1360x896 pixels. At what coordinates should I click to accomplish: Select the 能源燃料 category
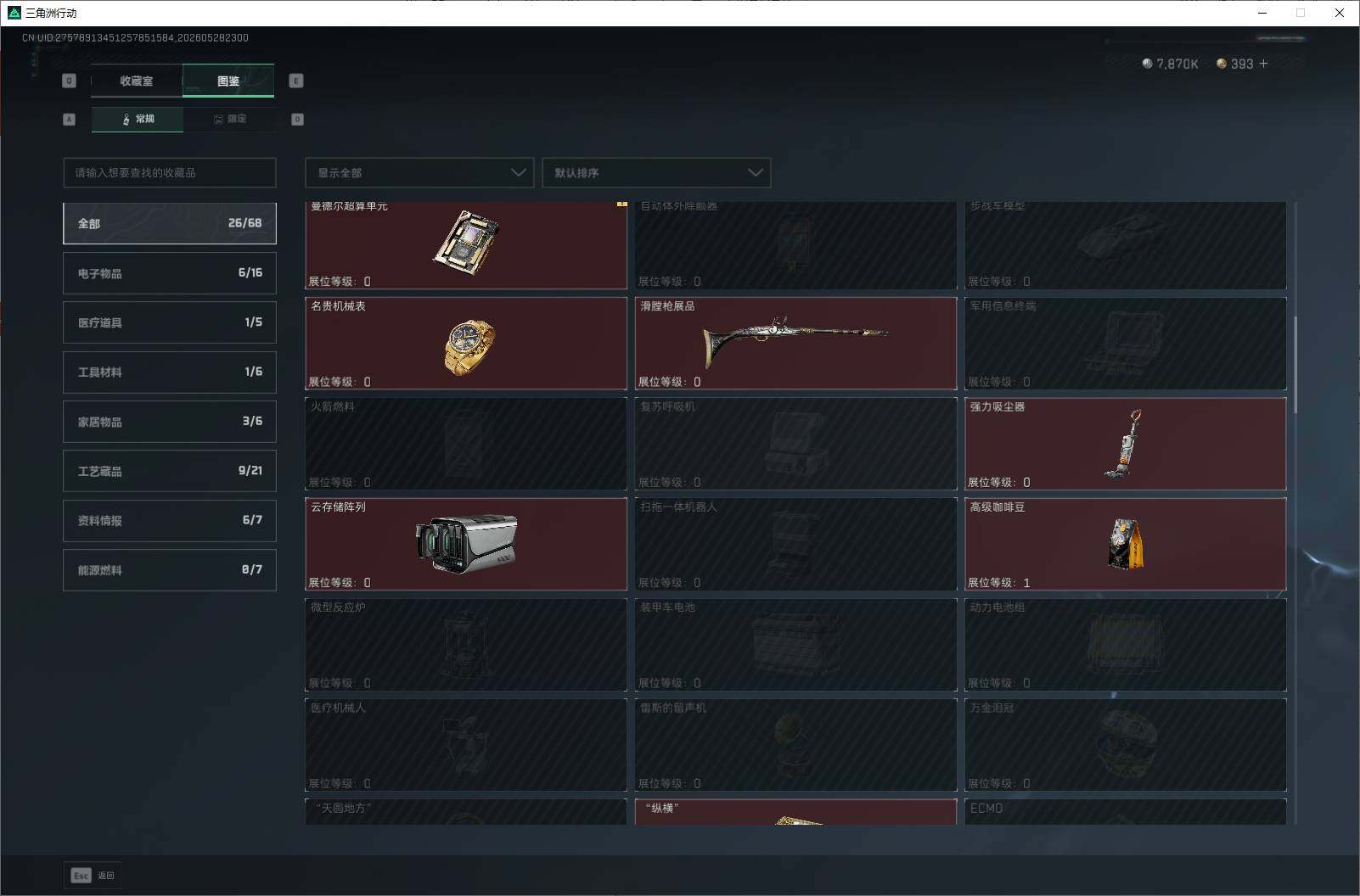[x=170, y=570]
